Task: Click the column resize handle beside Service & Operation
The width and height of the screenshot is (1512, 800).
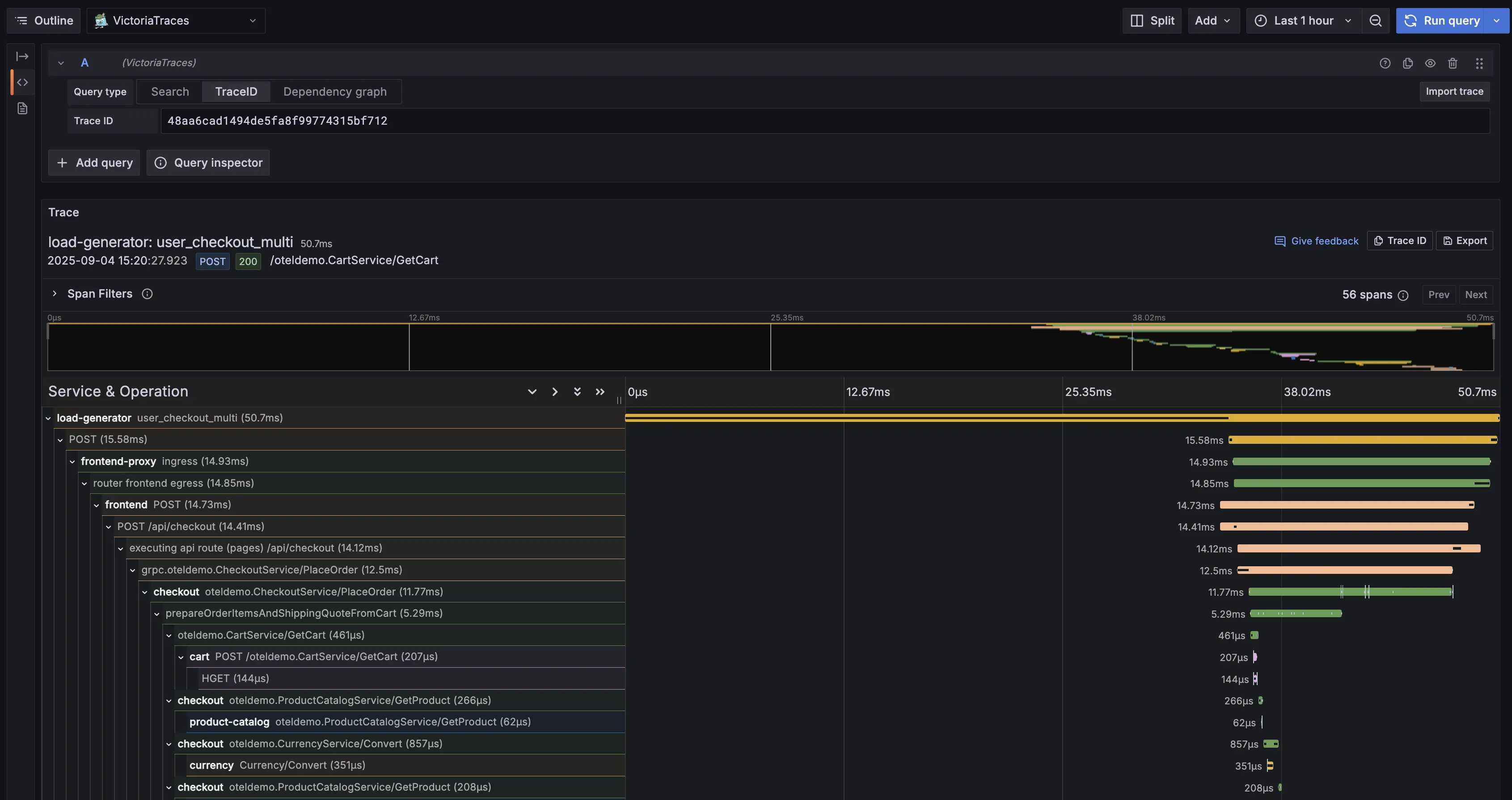Action: (619, 400)
